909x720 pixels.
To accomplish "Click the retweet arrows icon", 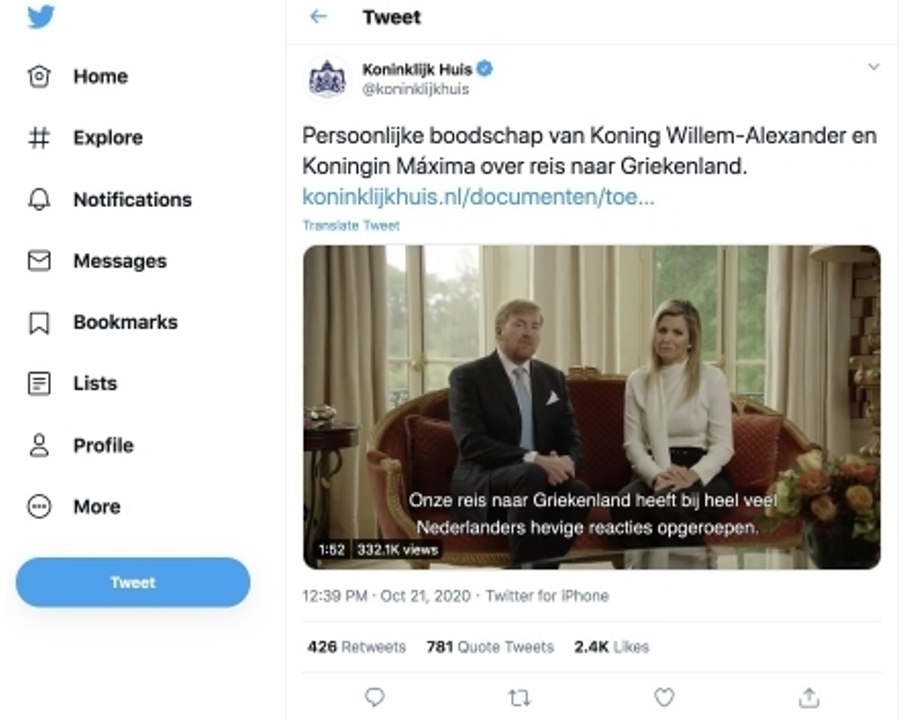I will (x=519, y=697).
